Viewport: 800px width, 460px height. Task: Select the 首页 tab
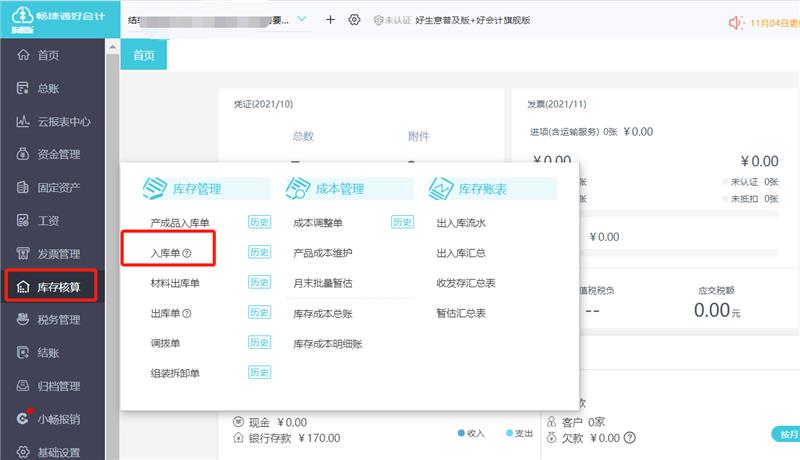tap(144, 56)
